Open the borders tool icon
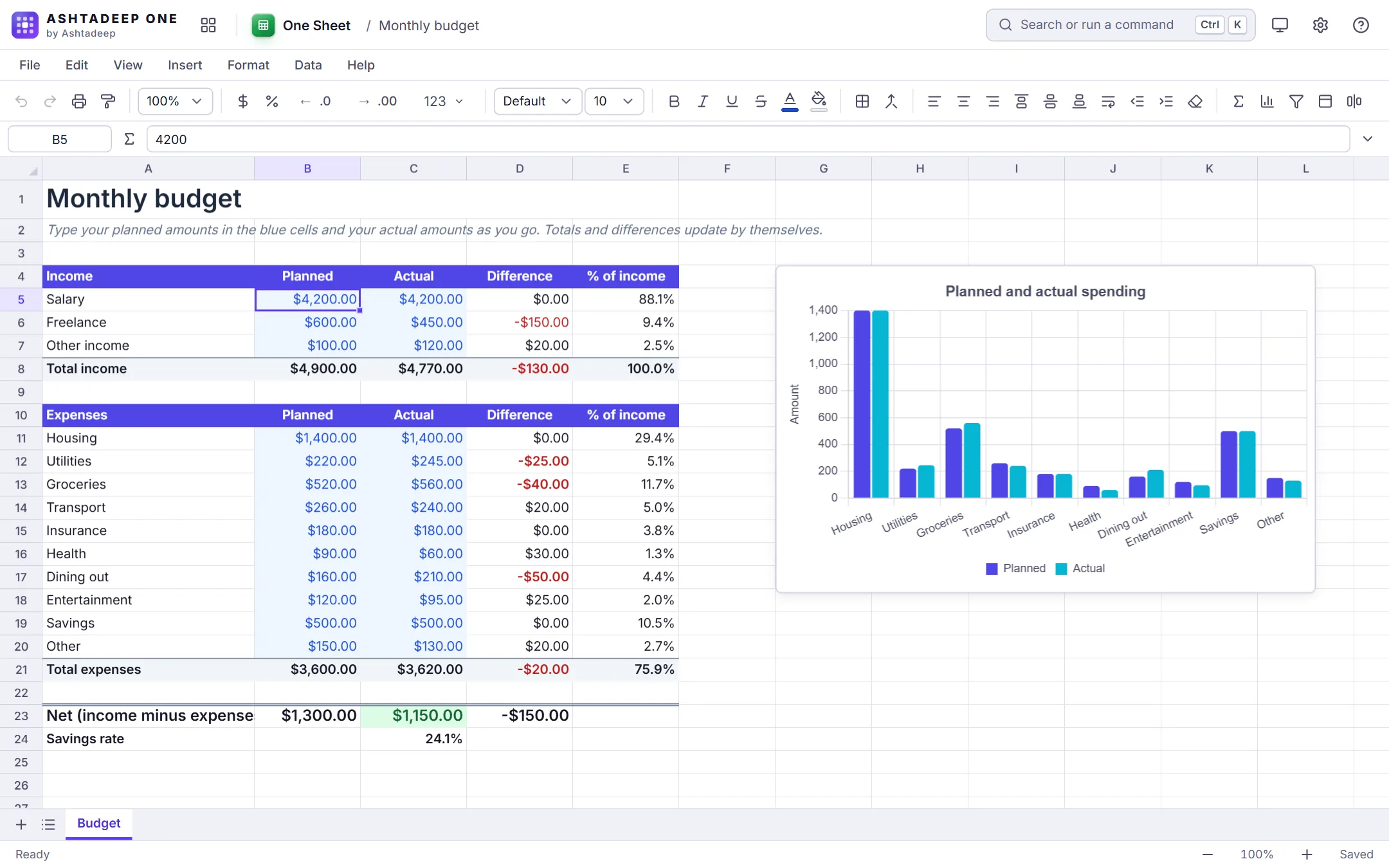 point(862,101)
